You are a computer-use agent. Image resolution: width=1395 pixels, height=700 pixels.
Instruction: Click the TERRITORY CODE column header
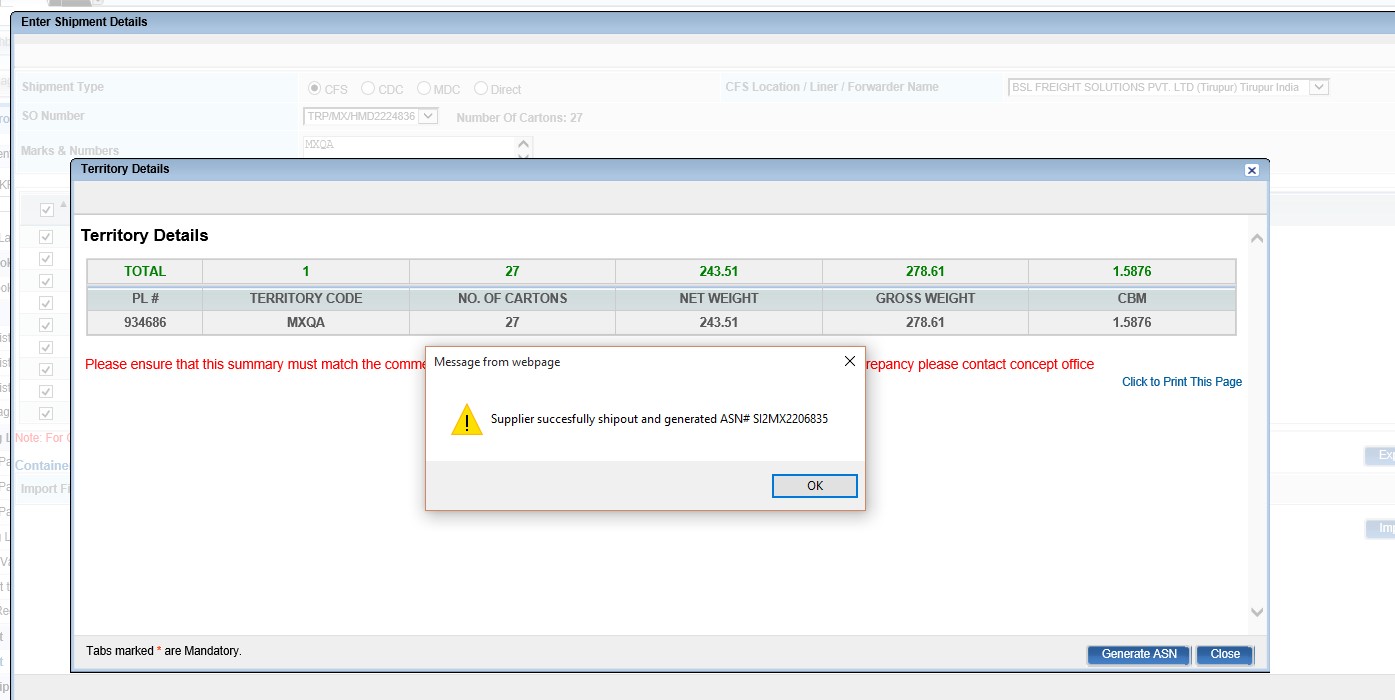[306, 298]
